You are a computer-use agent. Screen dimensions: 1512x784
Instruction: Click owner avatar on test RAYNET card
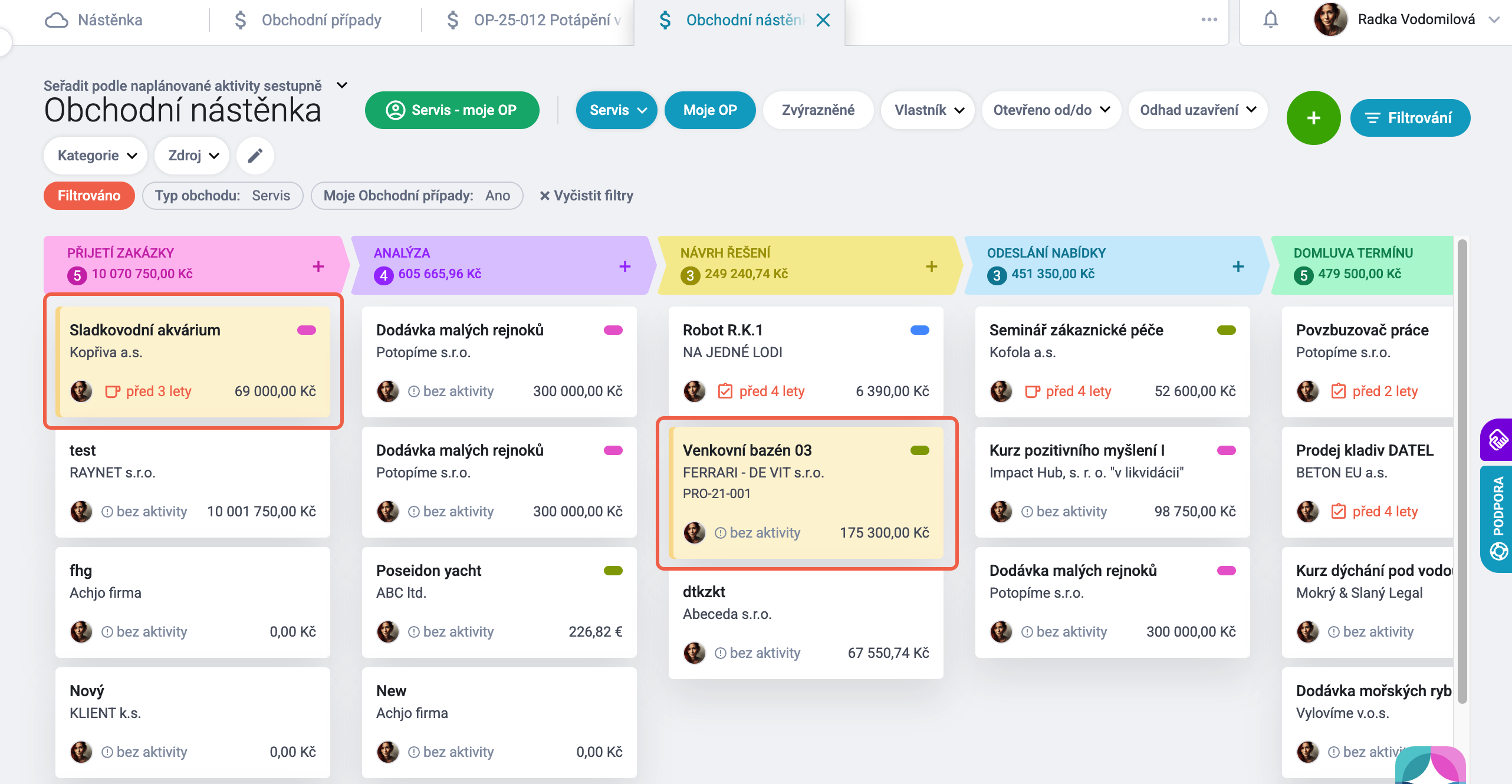point(81,511)
